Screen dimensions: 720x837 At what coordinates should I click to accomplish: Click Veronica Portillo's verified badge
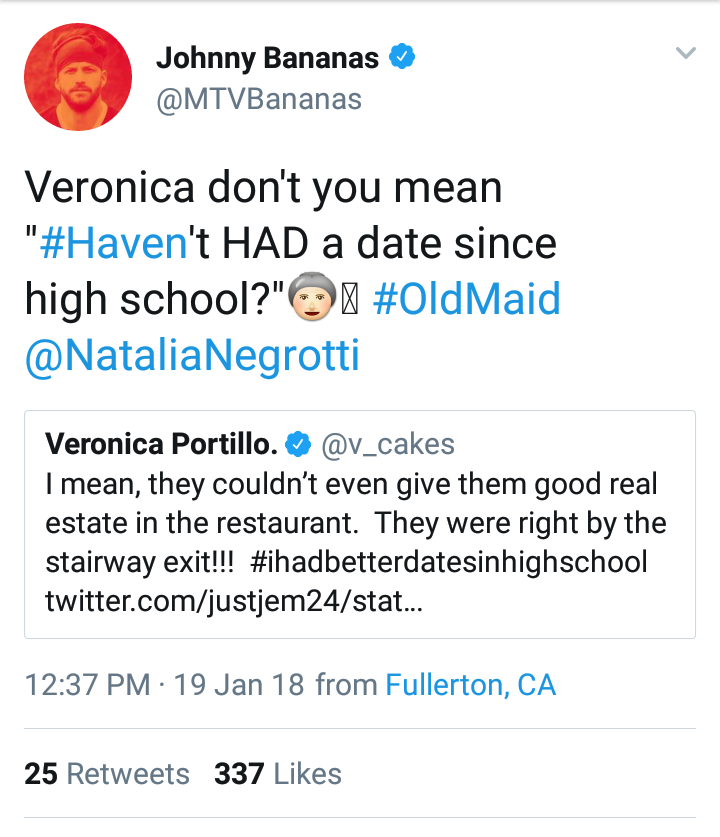point(298,444)
